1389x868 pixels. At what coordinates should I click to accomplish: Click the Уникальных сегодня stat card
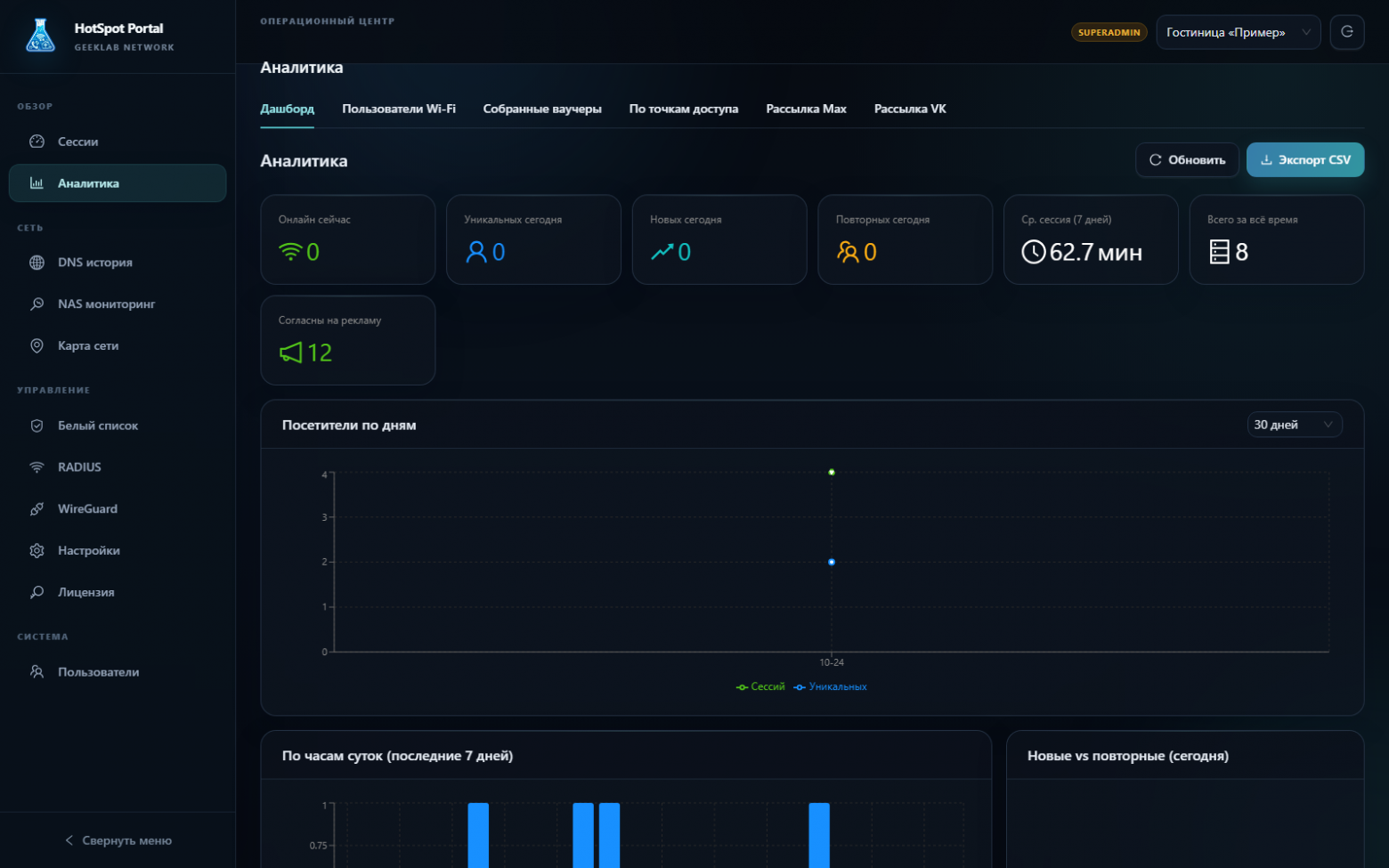pos(533,239)
